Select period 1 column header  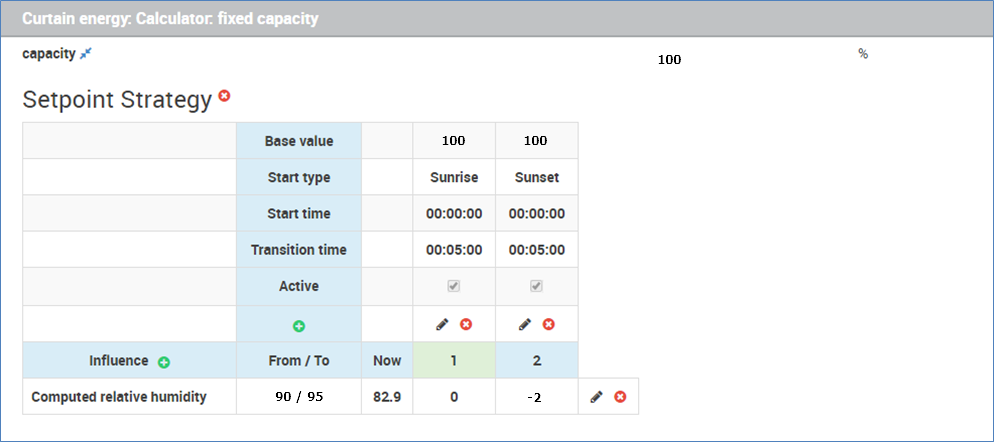[454, 360]
